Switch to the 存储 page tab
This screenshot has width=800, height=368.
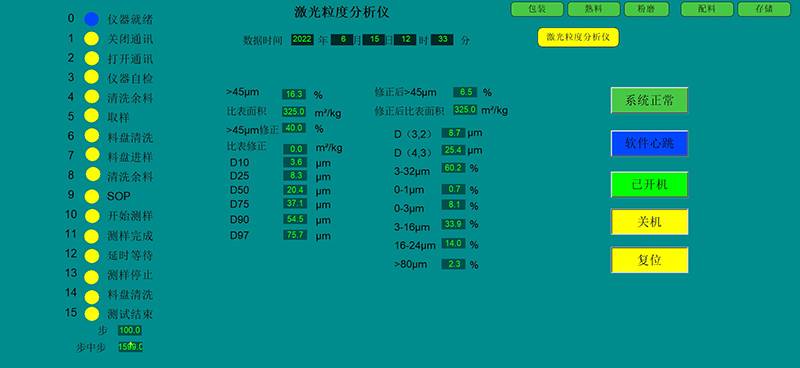click(x=764, y=9)
